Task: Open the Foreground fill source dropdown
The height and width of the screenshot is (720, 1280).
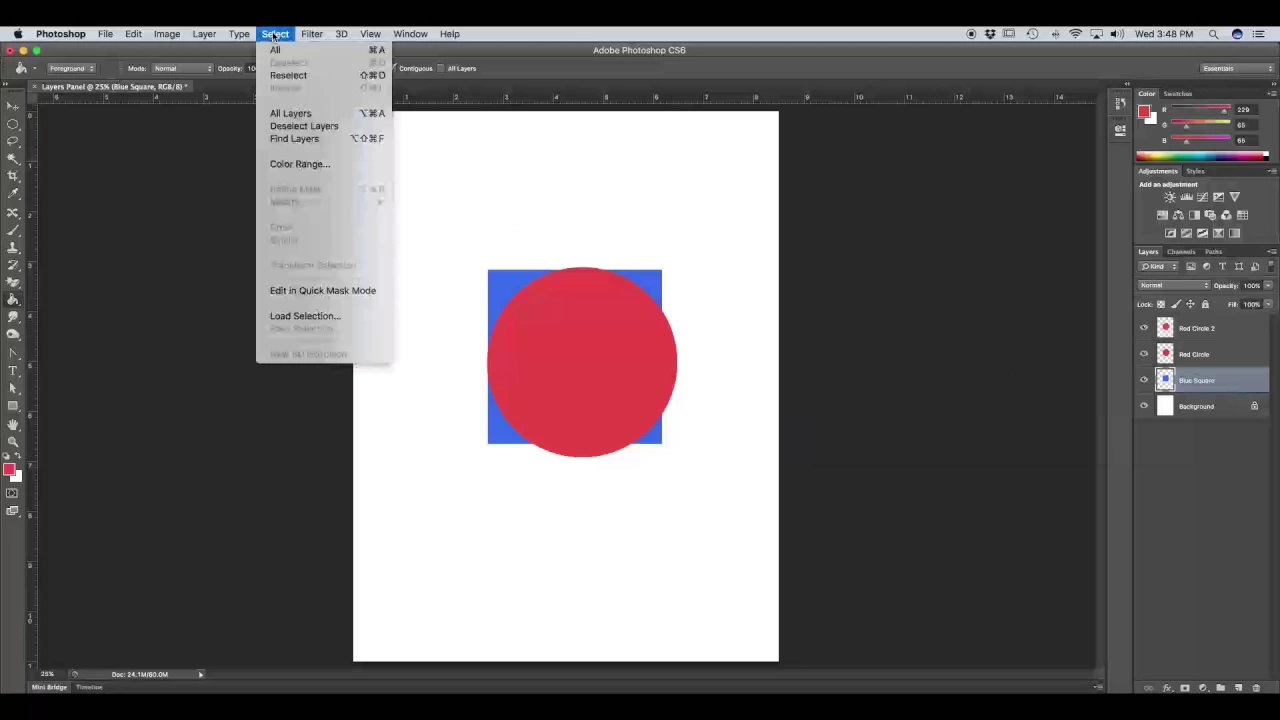Action: [x=70, y=68]
